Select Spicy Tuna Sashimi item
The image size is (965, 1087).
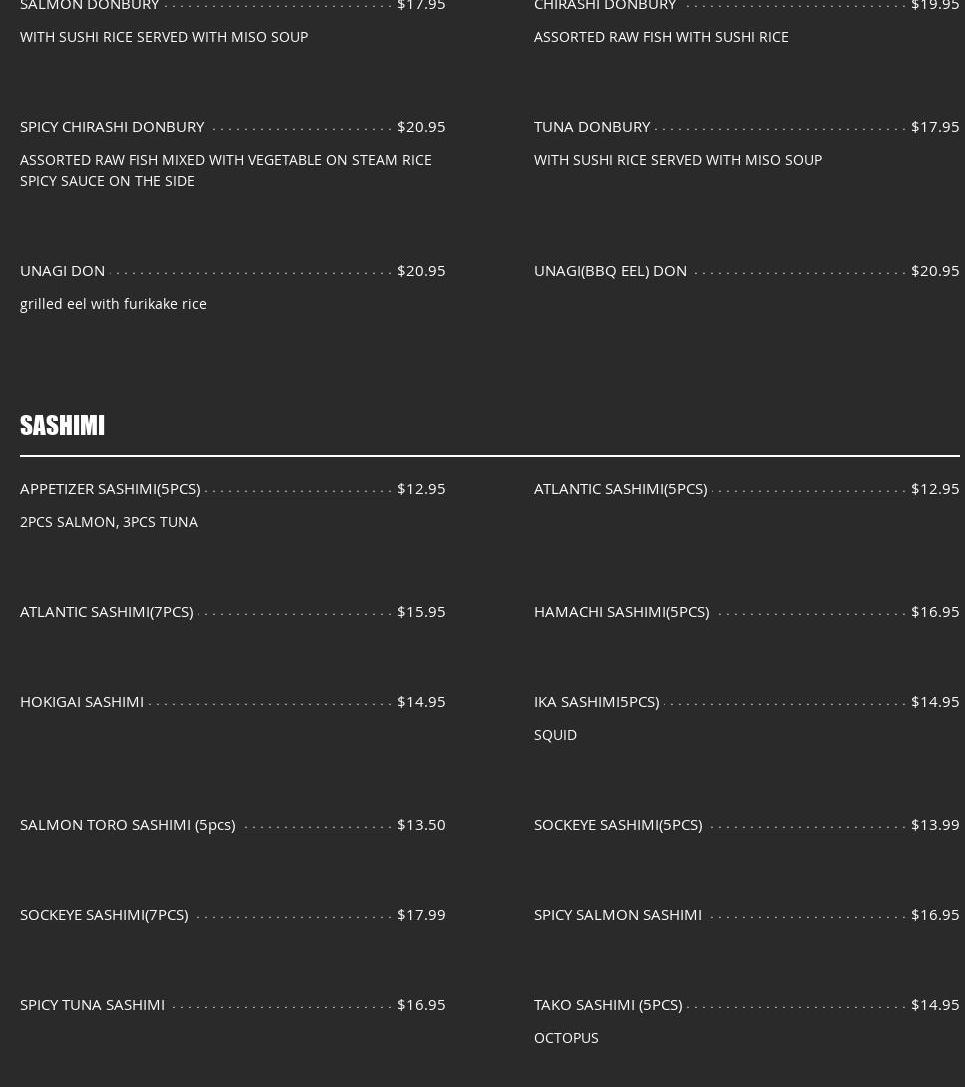click(92, 1005)
